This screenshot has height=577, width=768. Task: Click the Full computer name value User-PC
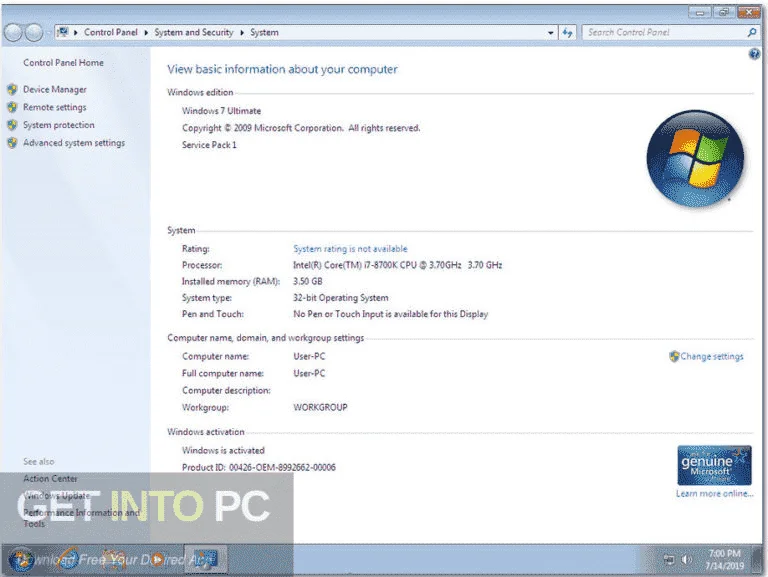[x=309, y=373]
